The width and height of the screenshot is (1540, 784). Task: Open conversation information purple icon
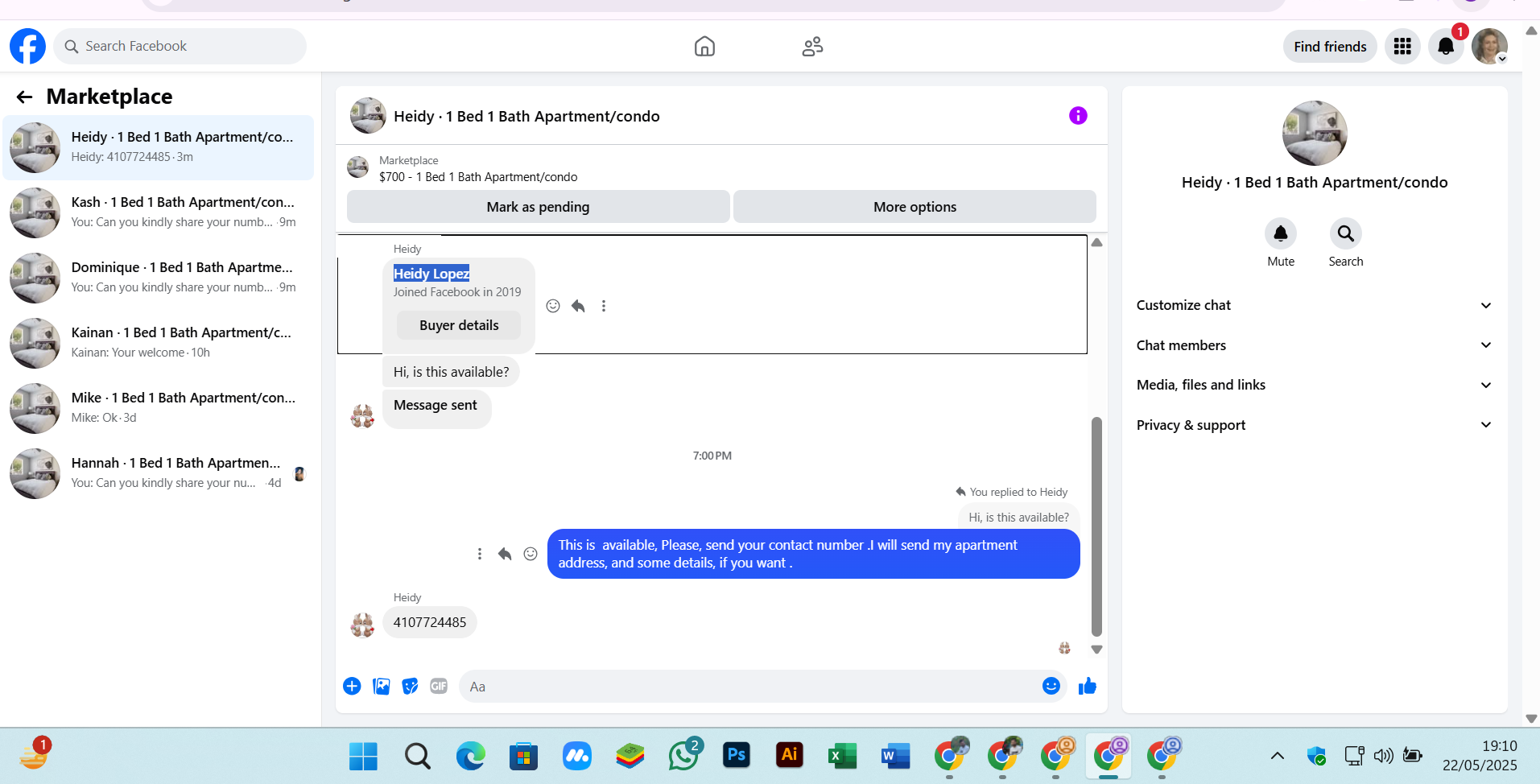point(1078,116)
